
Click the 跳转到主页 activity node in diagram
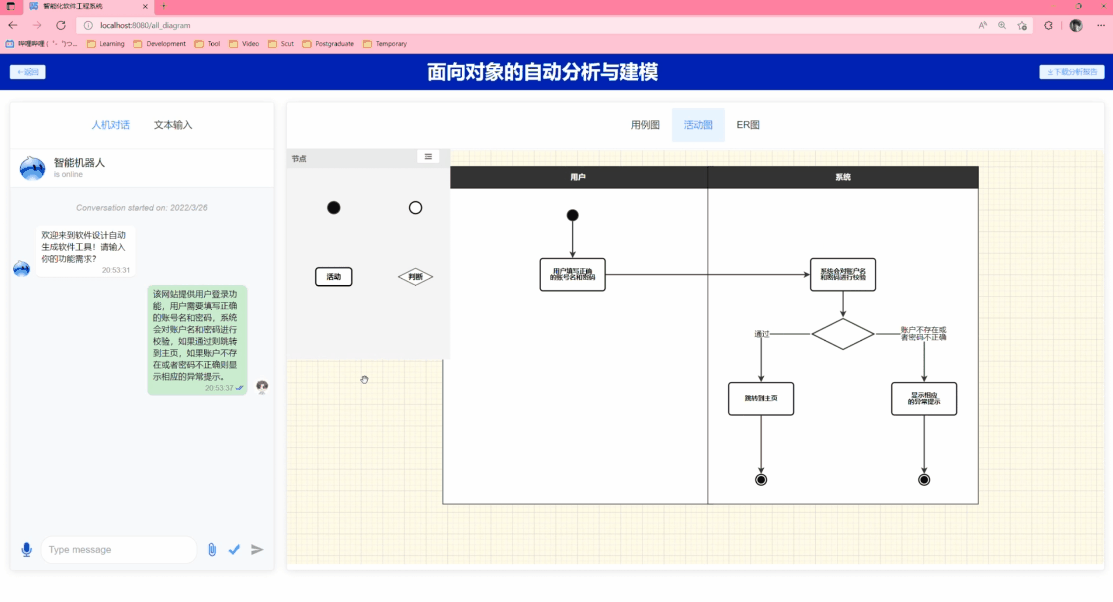pyautogui.click(x=761, y=398)
